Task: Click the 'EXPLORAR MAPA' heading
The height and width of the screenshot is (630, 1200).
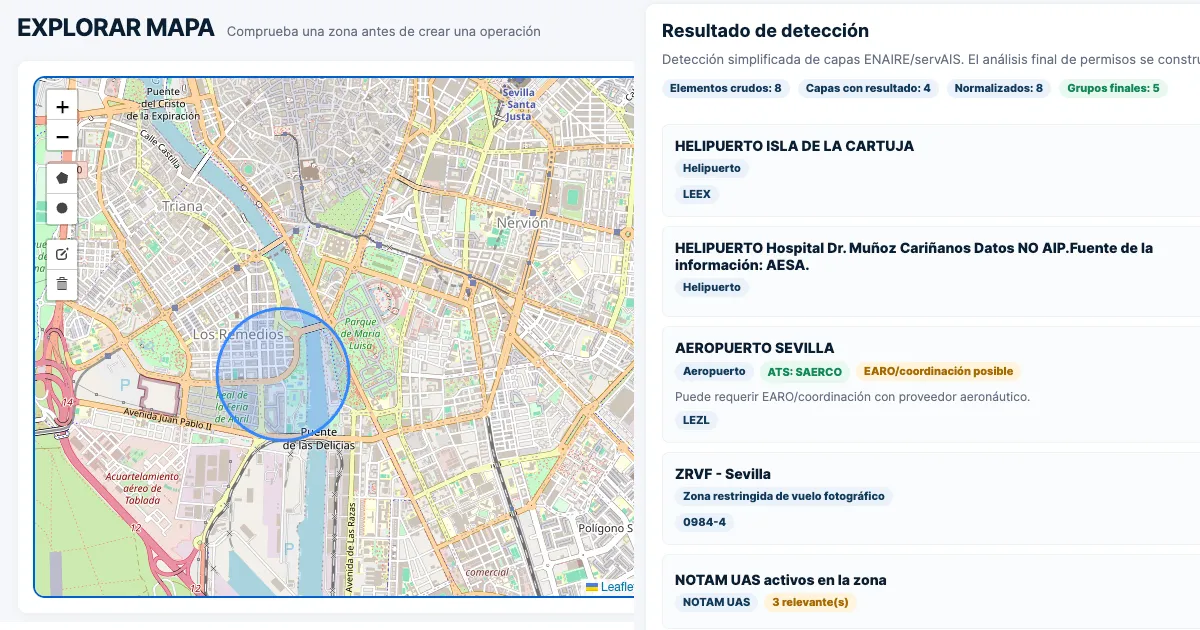Action: [x=116, y=28]
